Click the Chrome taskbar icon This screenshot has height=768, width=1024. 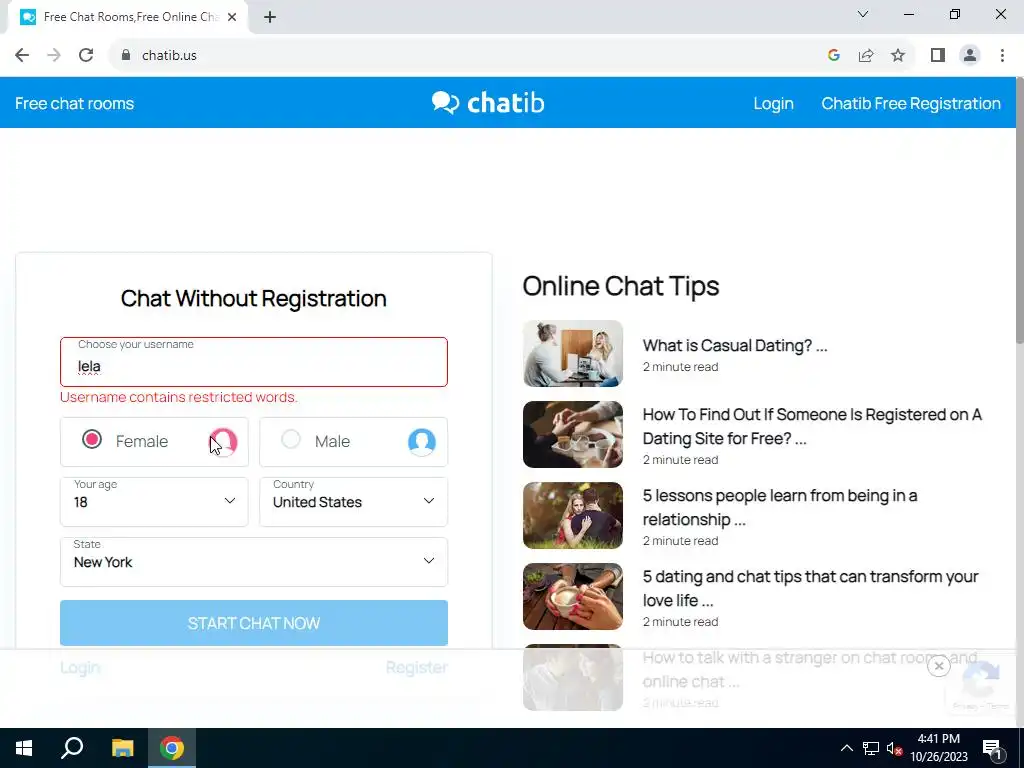[x=172, y=748]
